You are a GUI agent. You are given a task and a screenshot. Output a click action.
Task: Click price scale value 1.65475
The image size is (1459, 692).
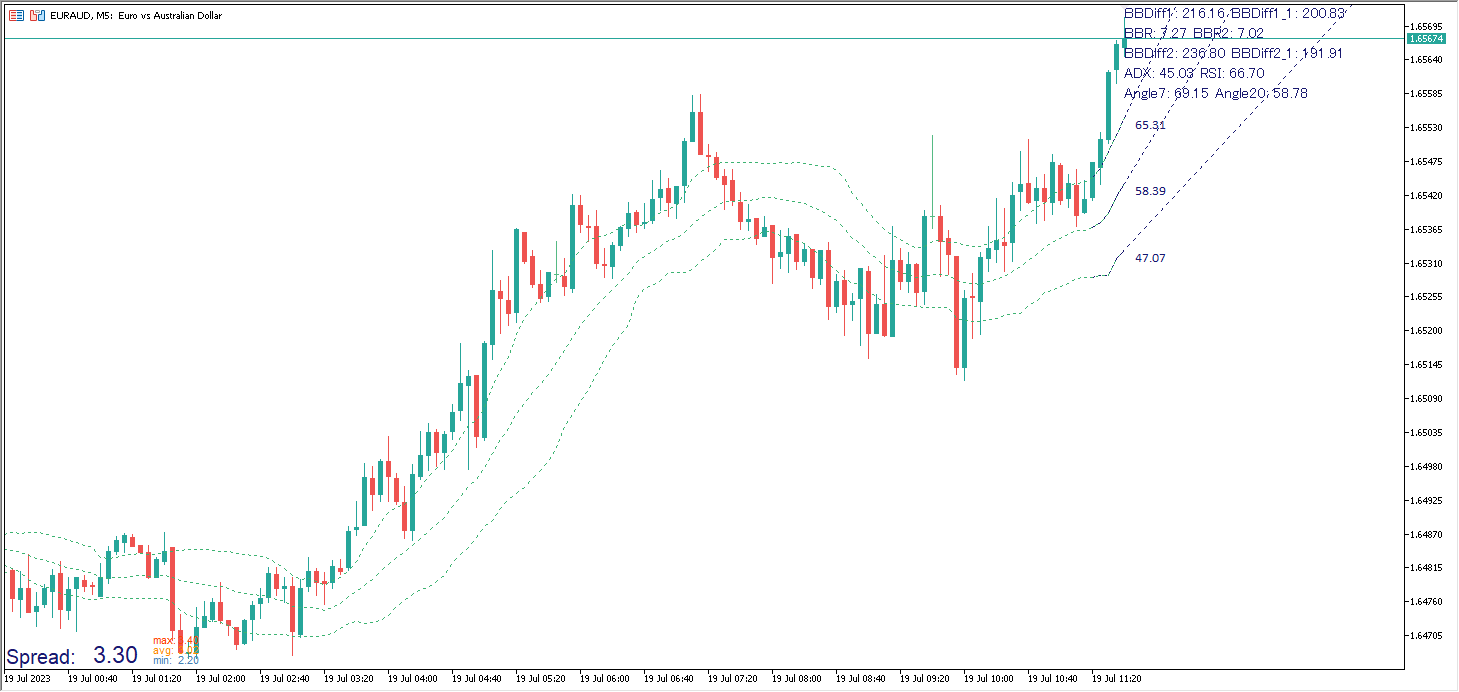coord(1426,162)
